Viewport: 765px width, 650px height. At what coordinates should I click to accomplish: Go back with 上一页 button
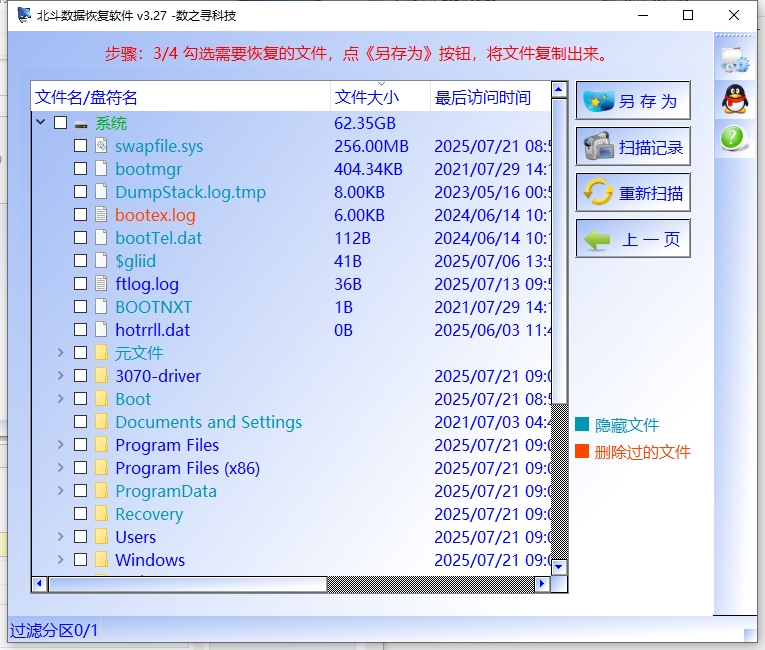633,239
